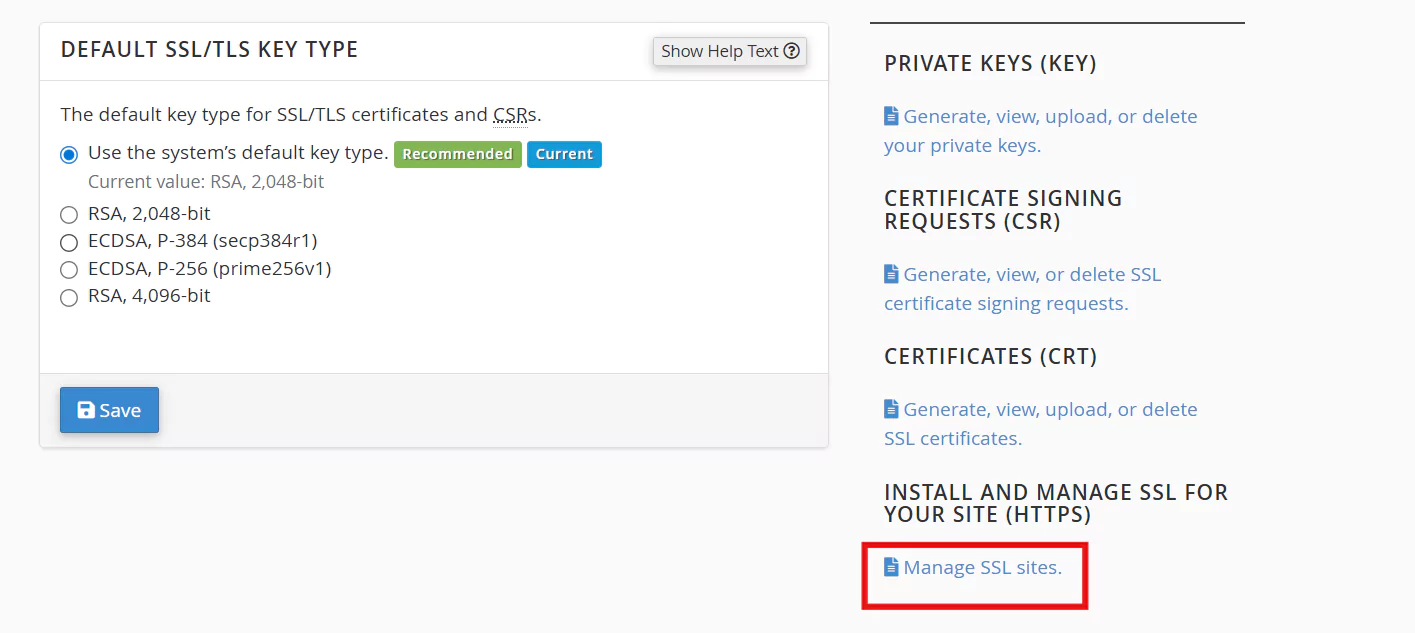
Task: Open the Manage SSL sites link
Action: click(x=982, y=567)
